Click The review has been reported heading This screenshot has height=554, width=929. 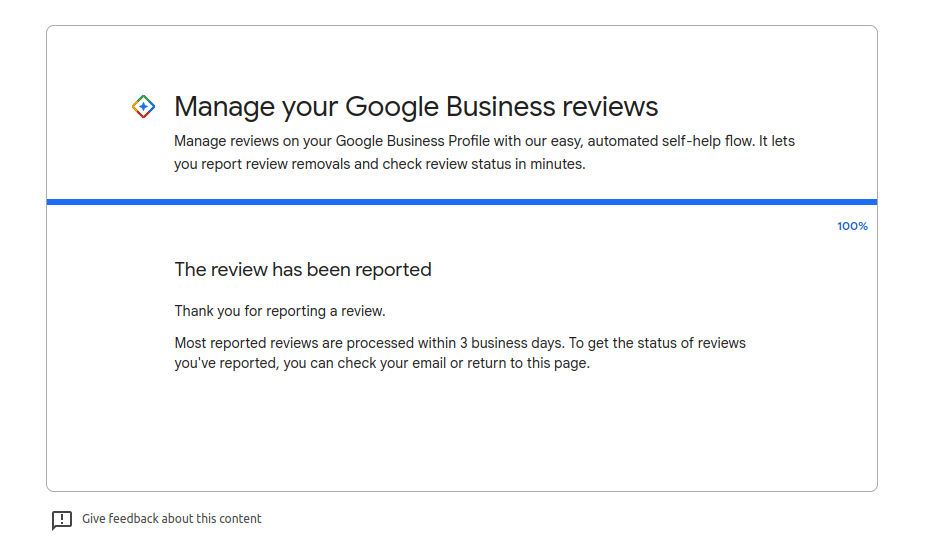303,270
